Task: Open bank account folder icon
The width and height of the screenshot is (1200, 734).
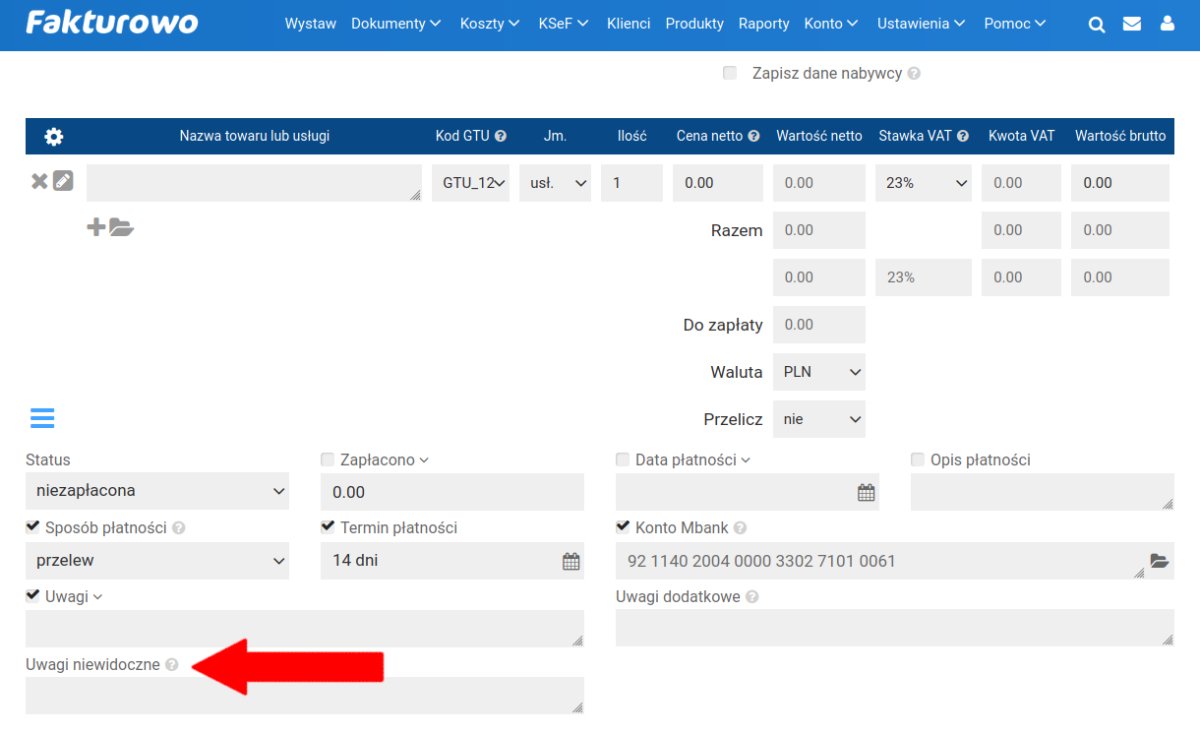Action: (x=1159, y=561)
